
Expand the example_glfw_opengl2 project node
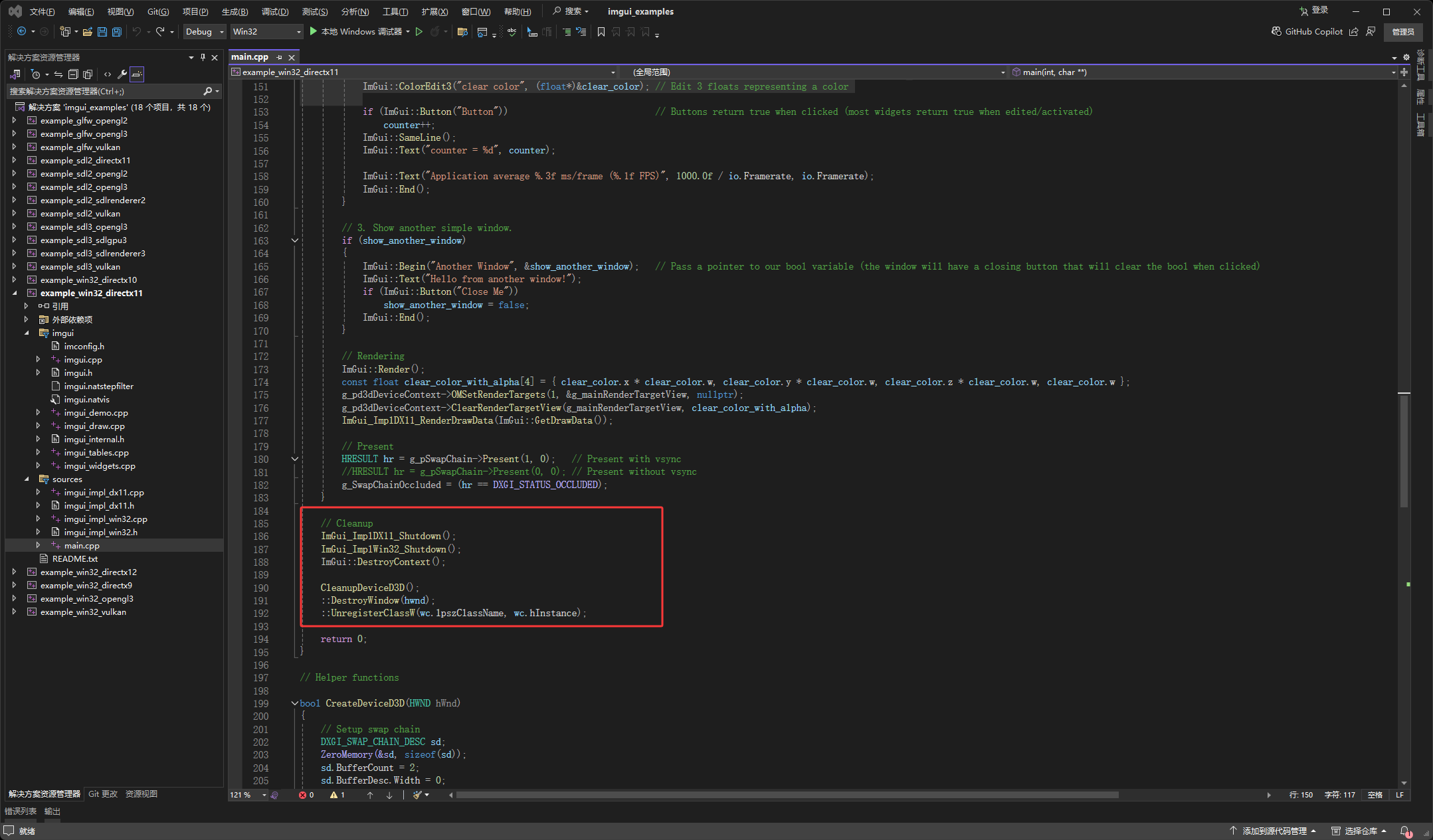[x=14, y=120]
